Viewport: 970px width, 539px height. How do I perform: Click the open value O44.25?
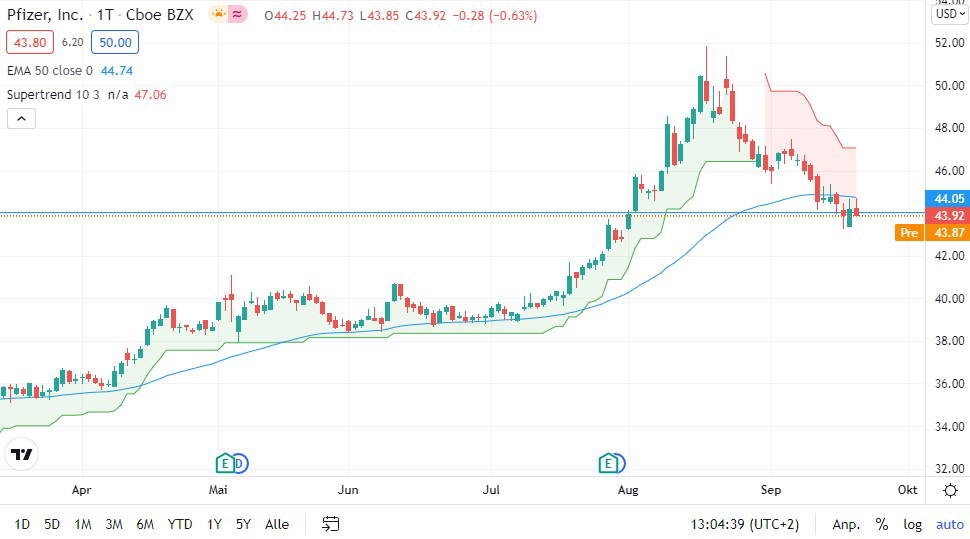(285, 15)
